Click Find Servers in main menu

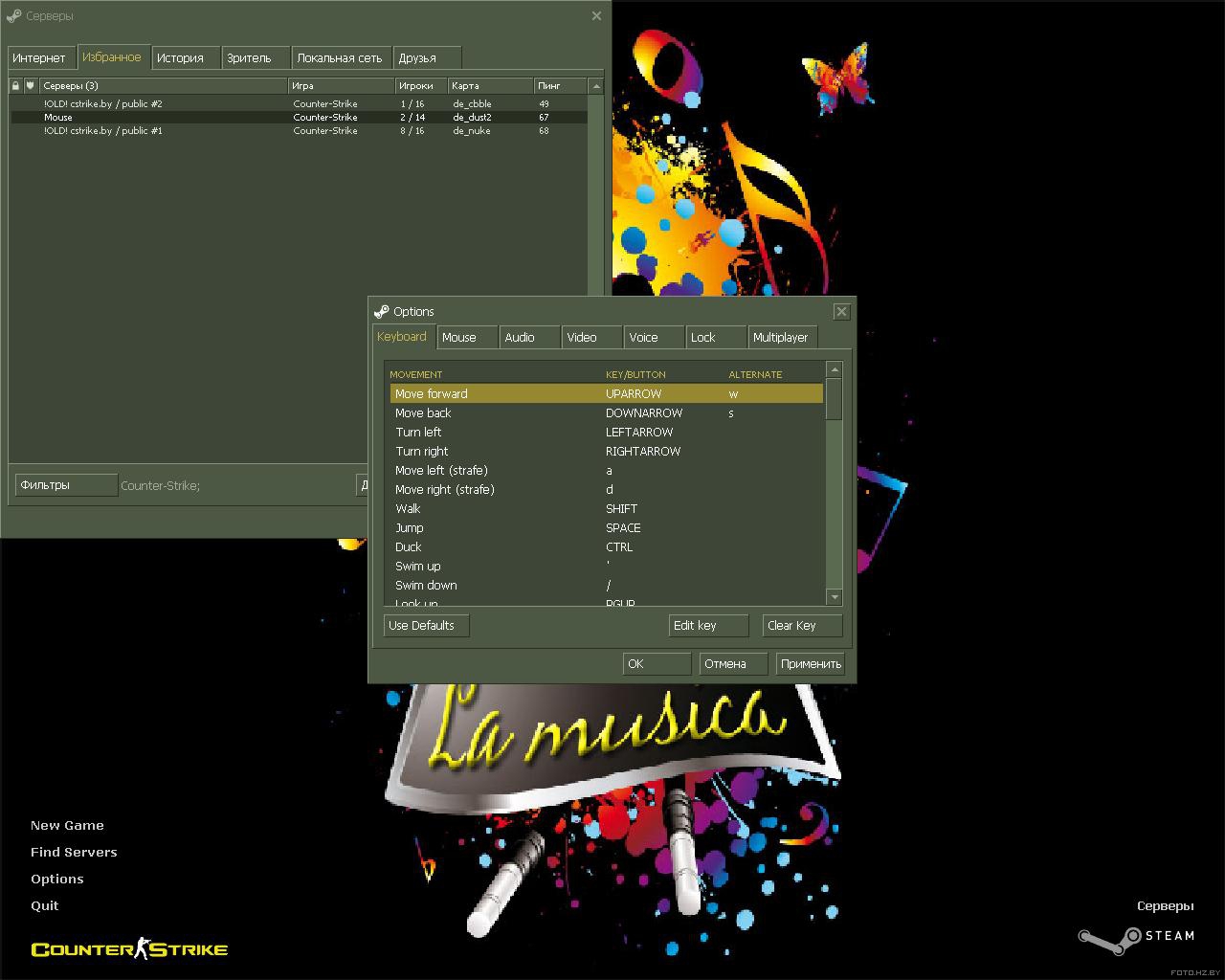74,852
